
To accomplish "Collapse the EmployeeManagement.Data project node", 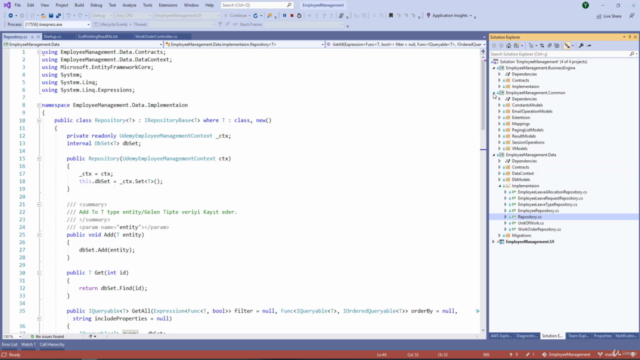I will (494, 155).
